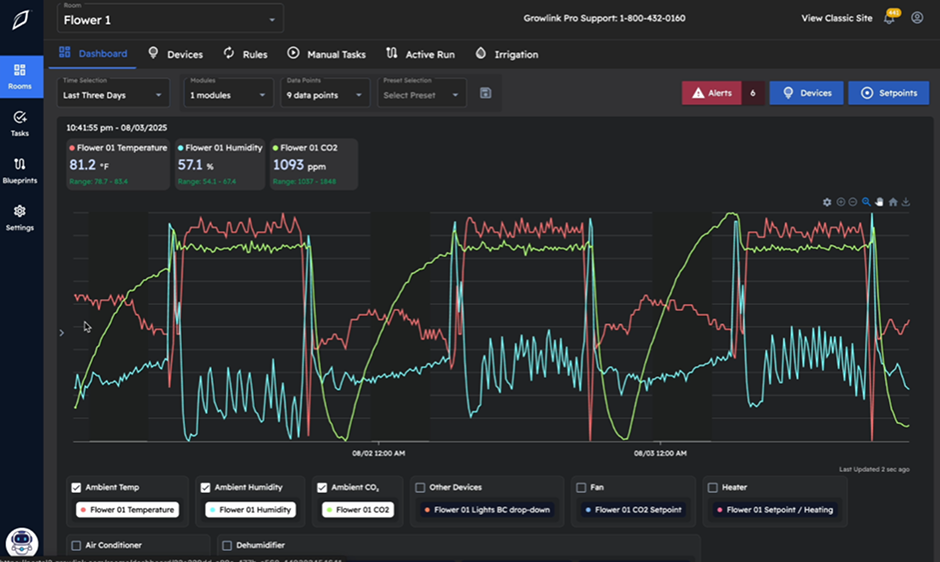Viewport: 940px width, 562px height.
Task: Open the user account profile icon
Action: 917,18
